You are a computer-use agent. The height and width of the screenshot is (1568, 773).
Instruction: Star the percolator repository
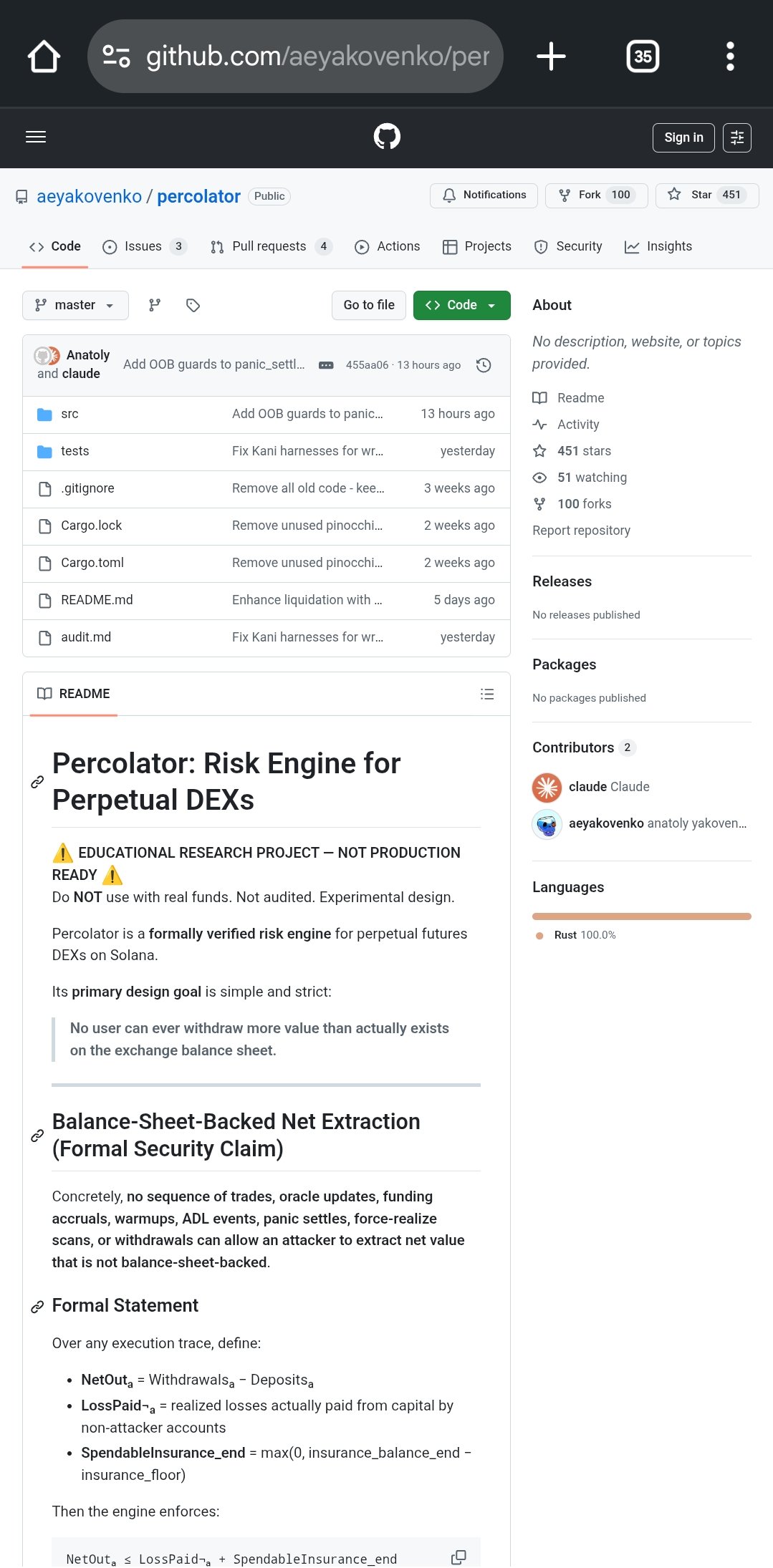click(706, 195)
